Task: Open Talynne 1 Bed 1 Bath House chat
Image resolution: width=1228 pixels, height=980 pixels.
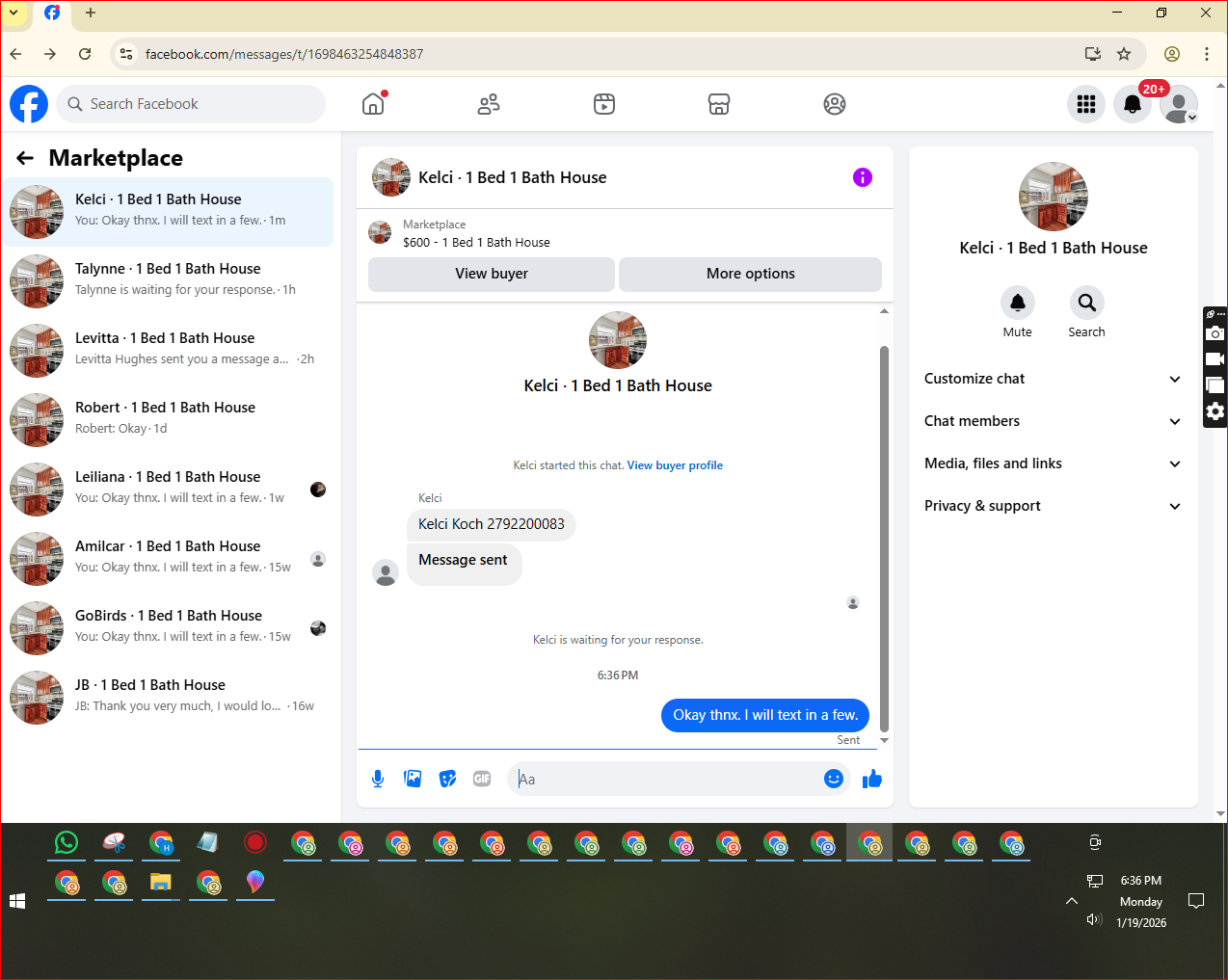Action: [x=168, y=281]
